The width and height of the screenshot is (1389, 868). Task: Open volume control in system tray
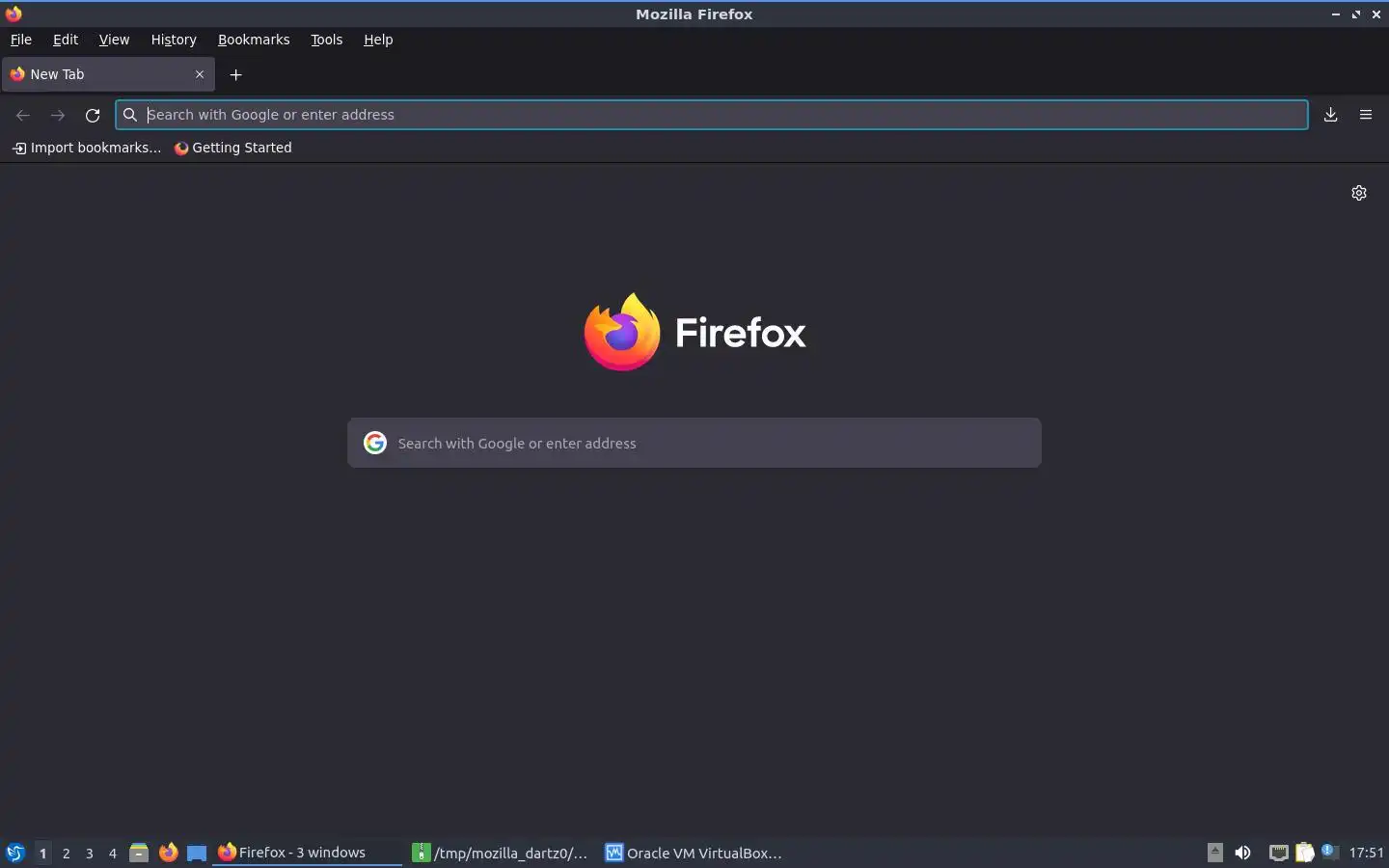click(x=1242, y=853)
